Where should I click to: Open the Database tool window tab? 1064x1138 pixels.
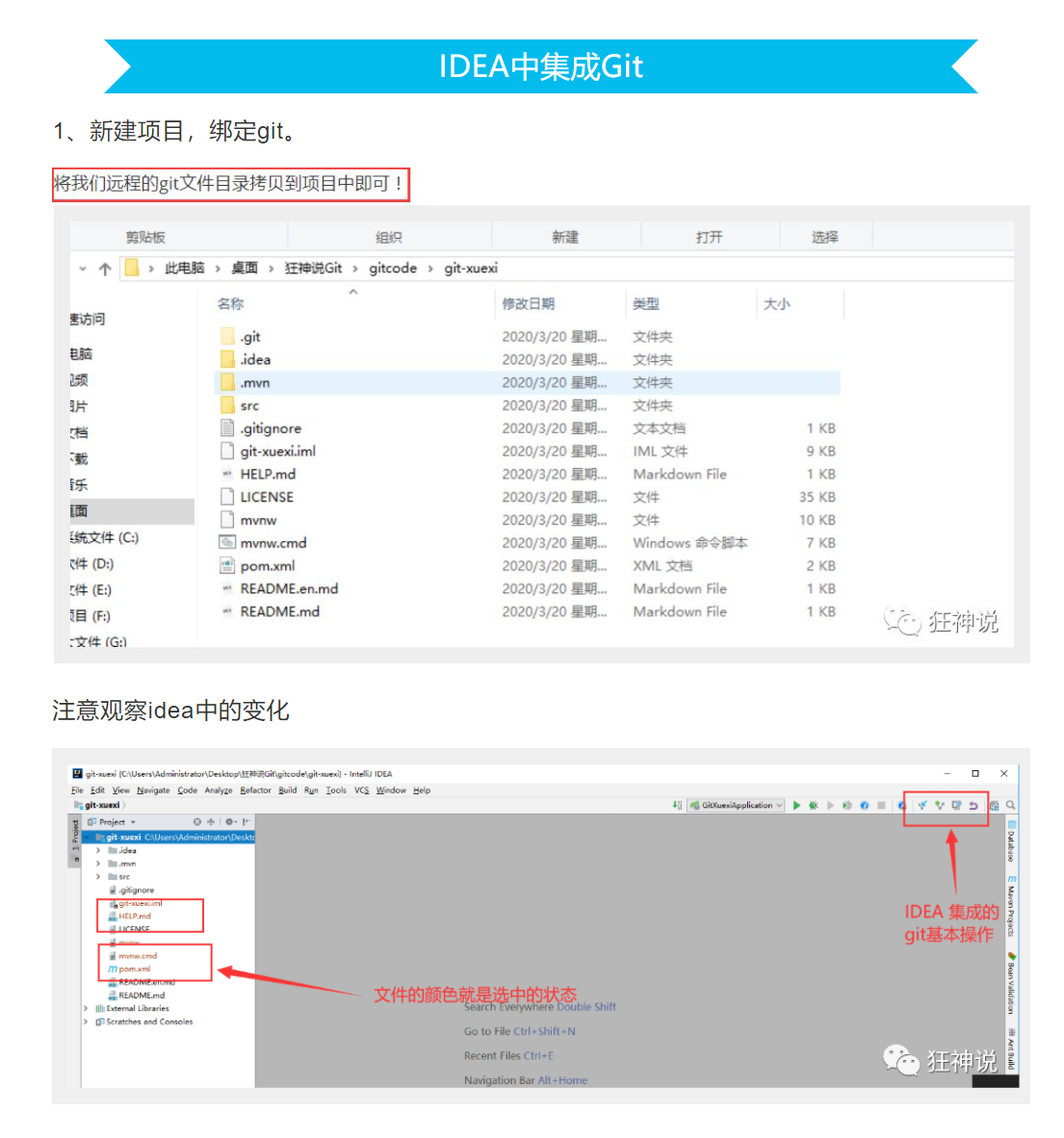tap(1011, 841)
